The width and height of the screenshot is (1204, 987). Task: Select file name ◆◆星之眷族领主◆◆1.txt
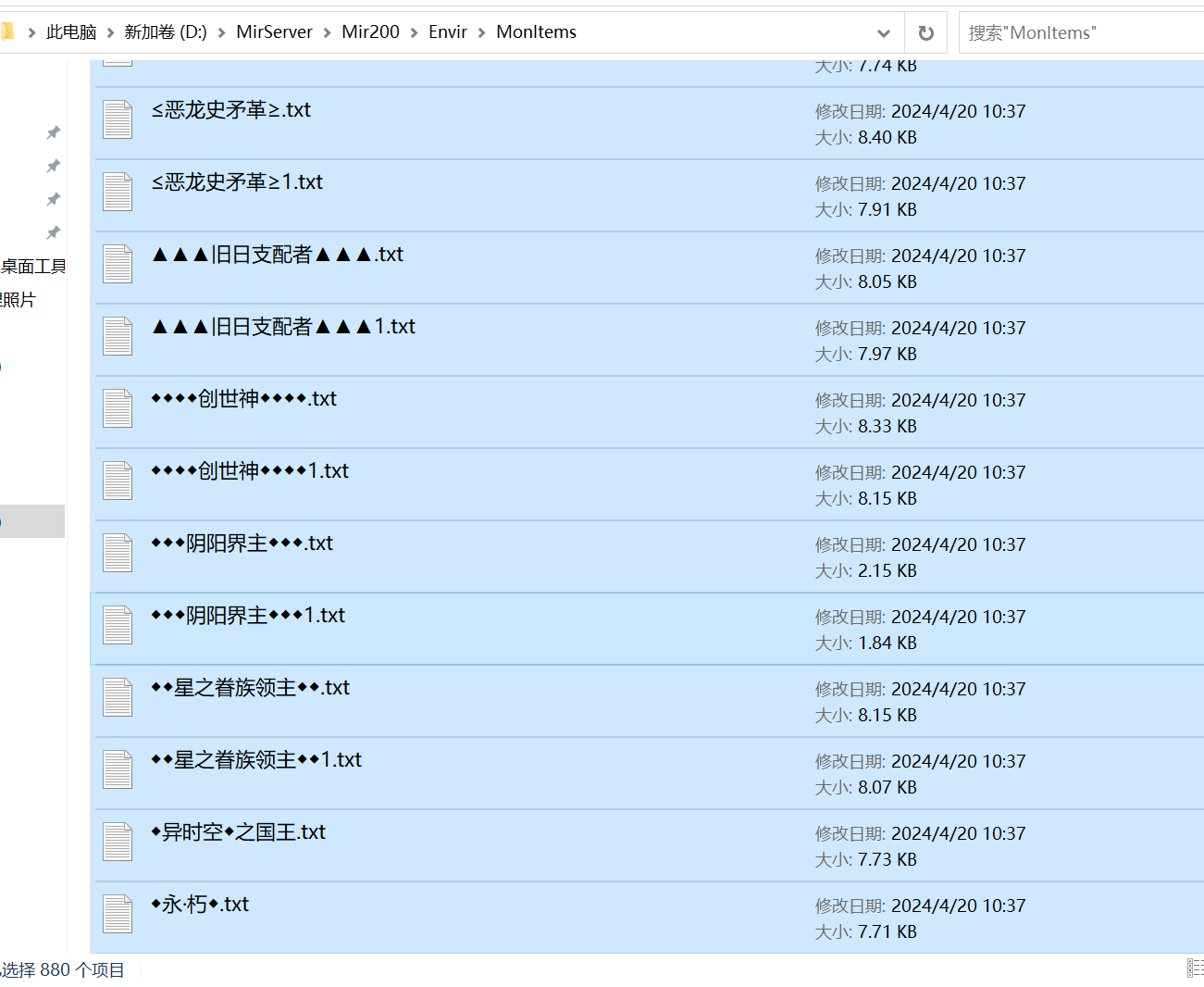[x=256, y=760]
